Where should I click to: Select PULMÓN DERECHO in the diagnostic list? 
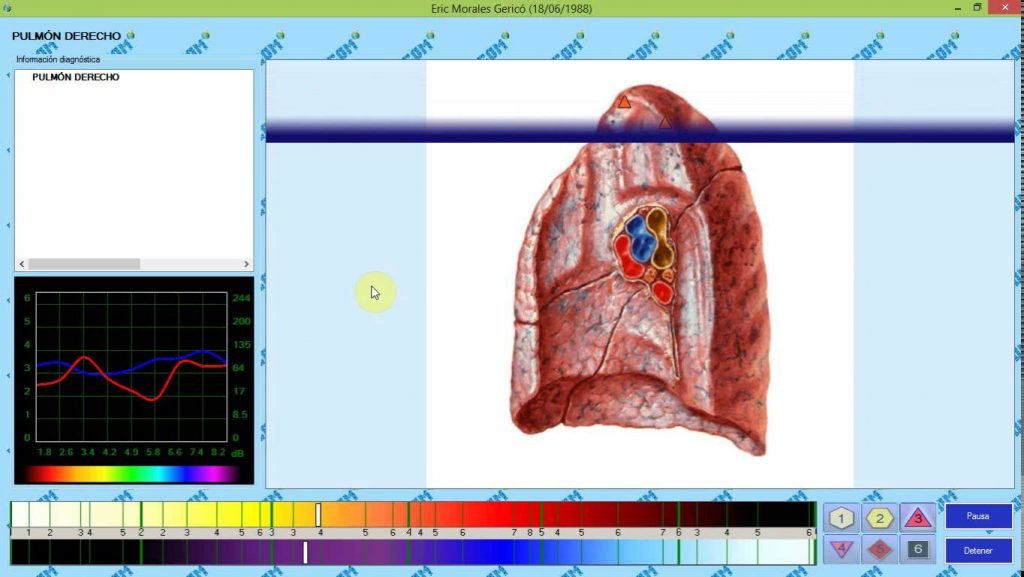coord(76,77)
